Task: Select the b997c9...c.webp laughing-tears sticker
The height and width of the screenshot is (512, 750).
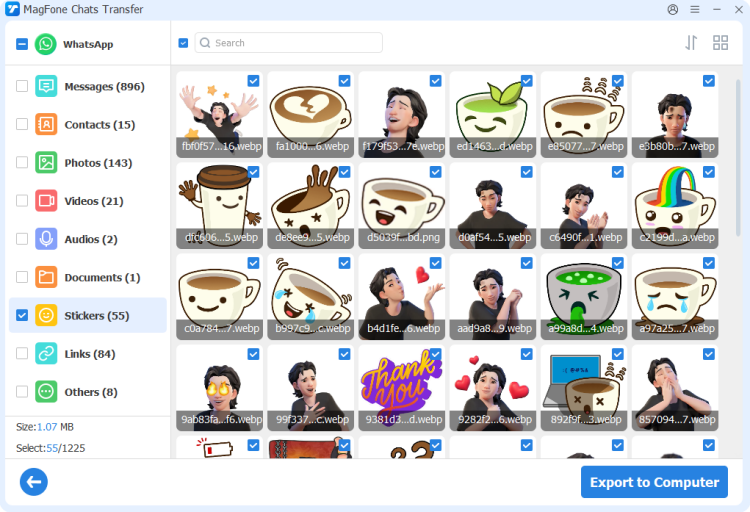Action: point(310,297)
